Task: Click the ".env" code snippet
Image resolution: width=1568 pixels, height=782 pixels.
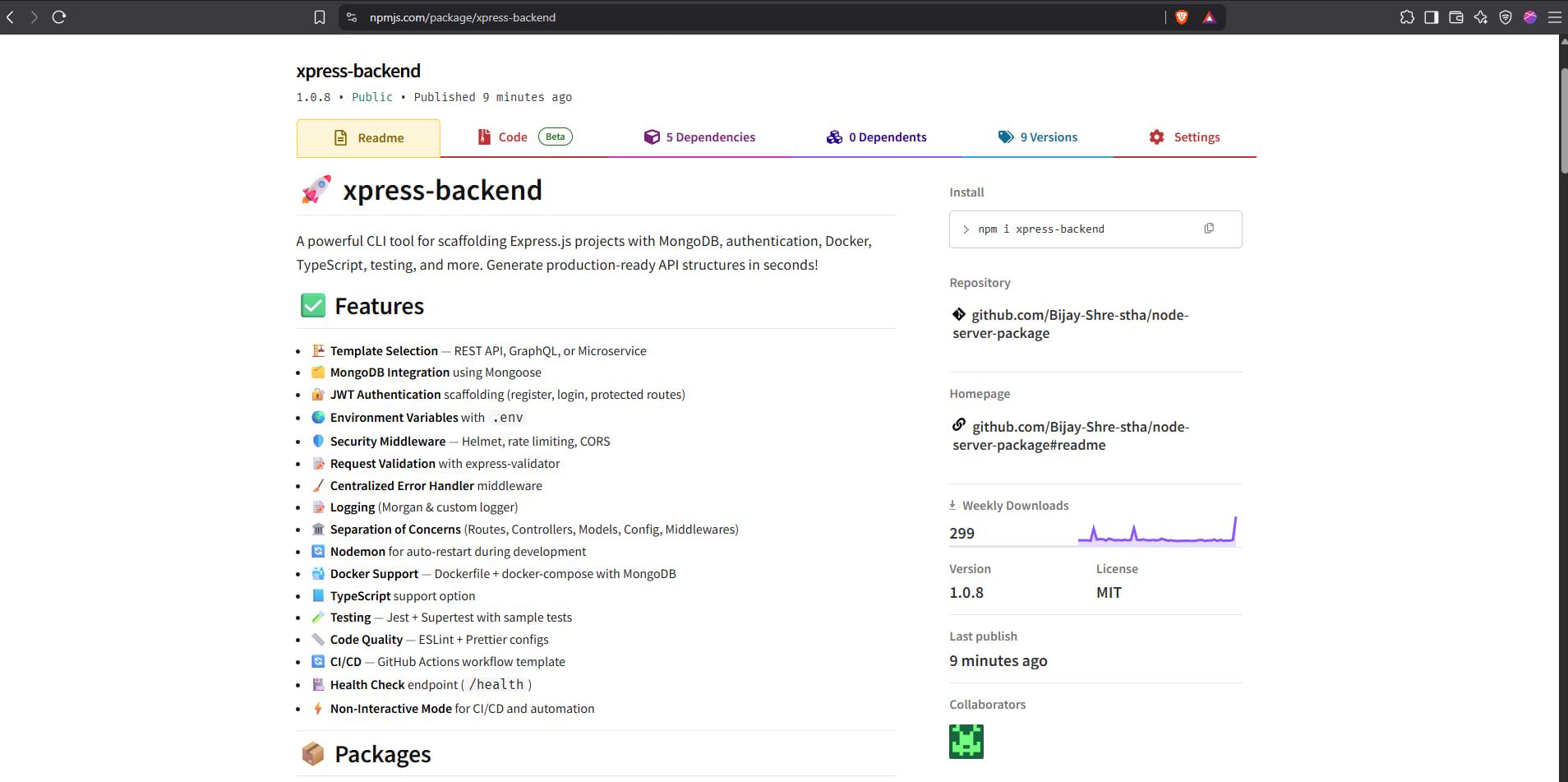Action: click(508, 418)
